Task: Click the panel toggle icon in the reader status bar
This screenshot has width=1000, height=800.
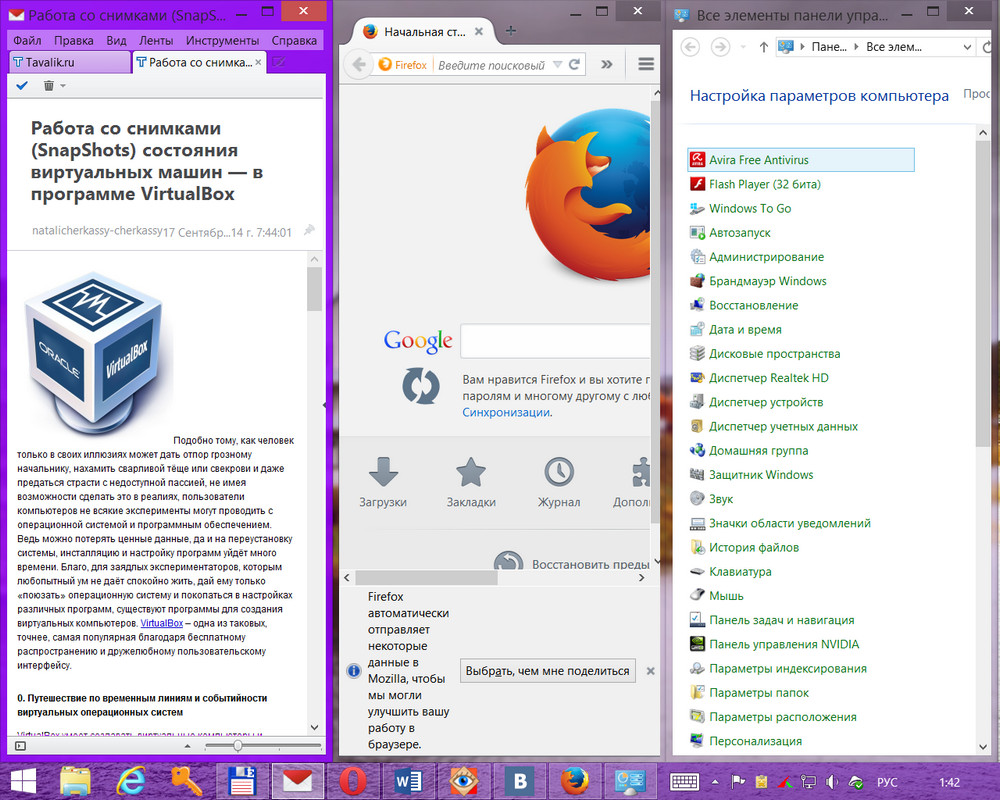Action: (20, 746)
